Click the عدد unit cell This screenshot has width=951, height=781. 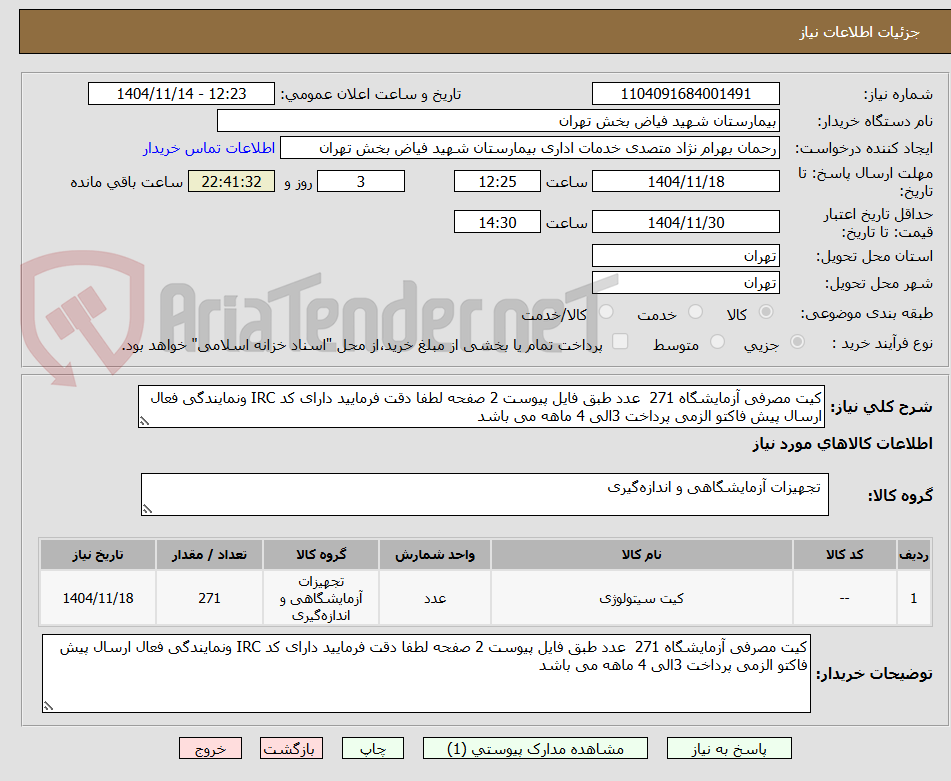435,598
